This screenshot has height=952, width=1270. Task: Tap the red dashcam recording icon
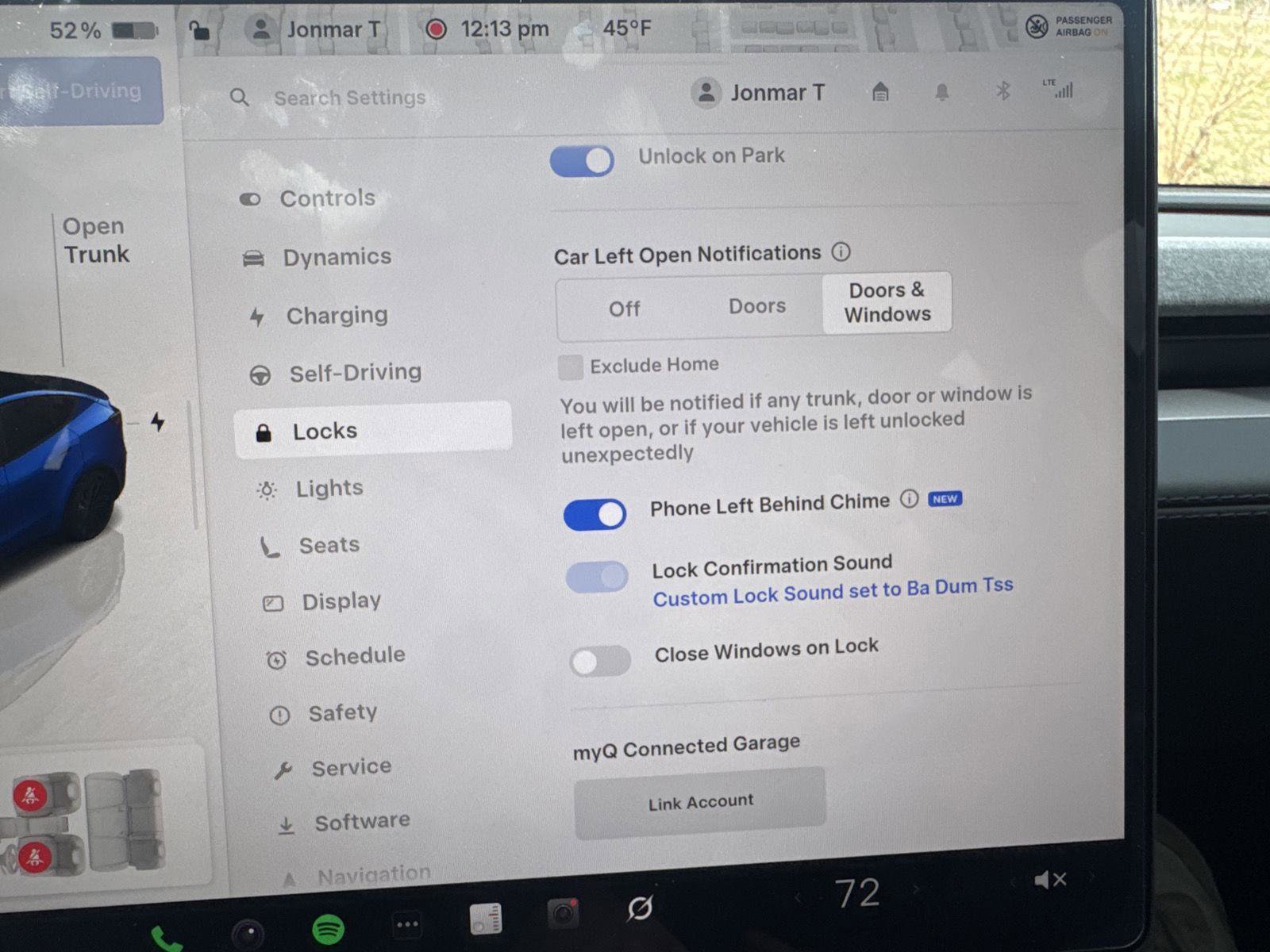click(x=436, y=29)
